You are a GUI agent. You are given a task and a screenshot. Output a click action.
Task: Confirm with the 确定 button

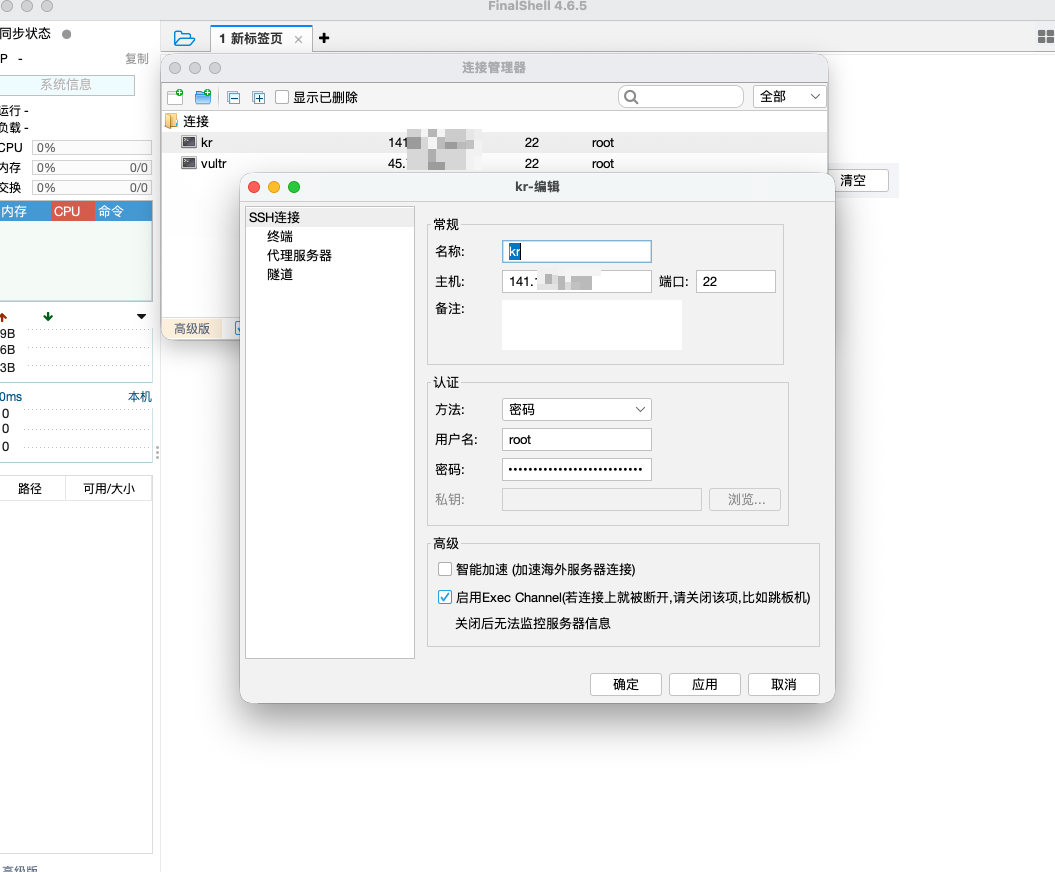tap(626, 684)
